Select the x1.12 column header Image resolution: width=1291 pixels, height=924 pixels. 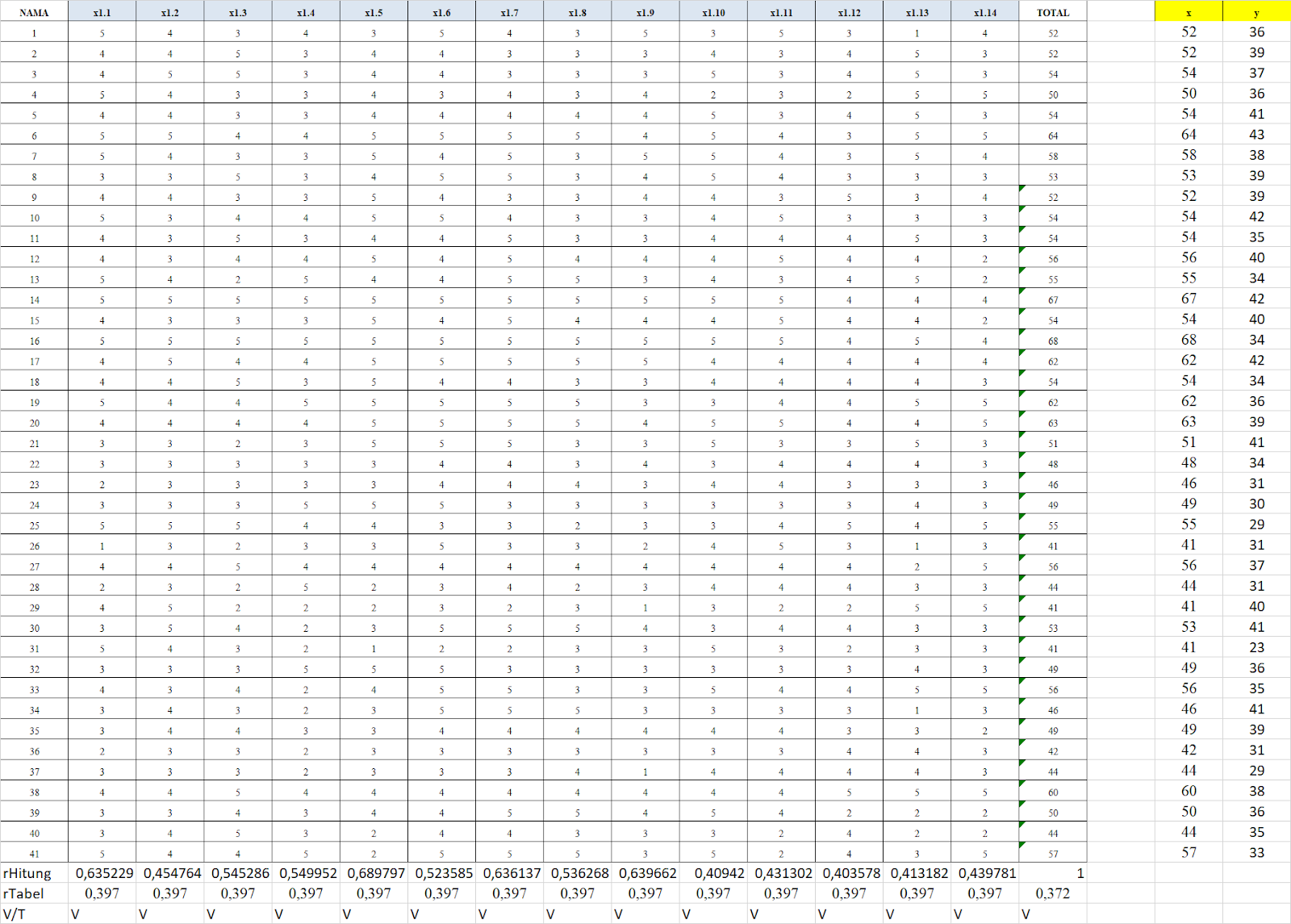click(x=849, y=12)
